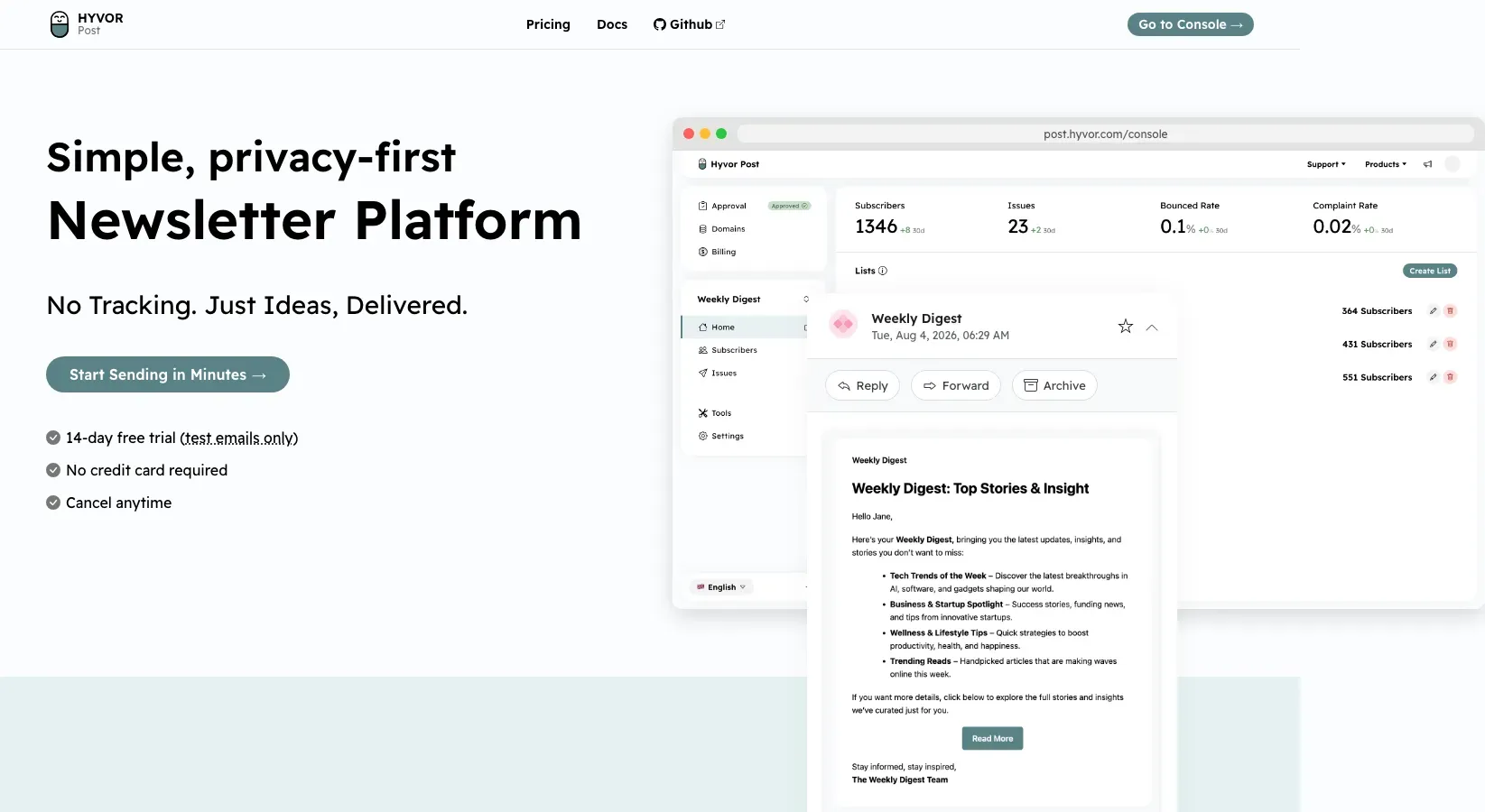The height and width of the screenshot is (812, 1485).
Task: Collapse the Weekly Digest email header
Action: point(1152,328)
